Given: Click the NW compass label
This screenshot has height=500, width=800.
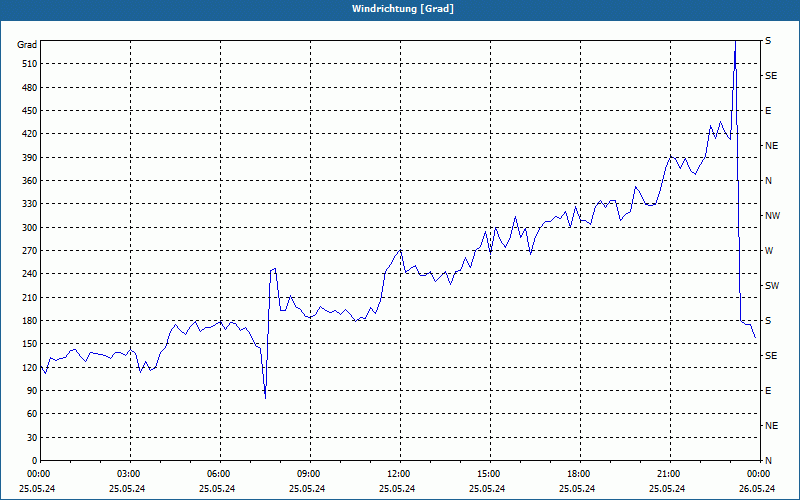Looking at the screenshot, I should [772, 216].
